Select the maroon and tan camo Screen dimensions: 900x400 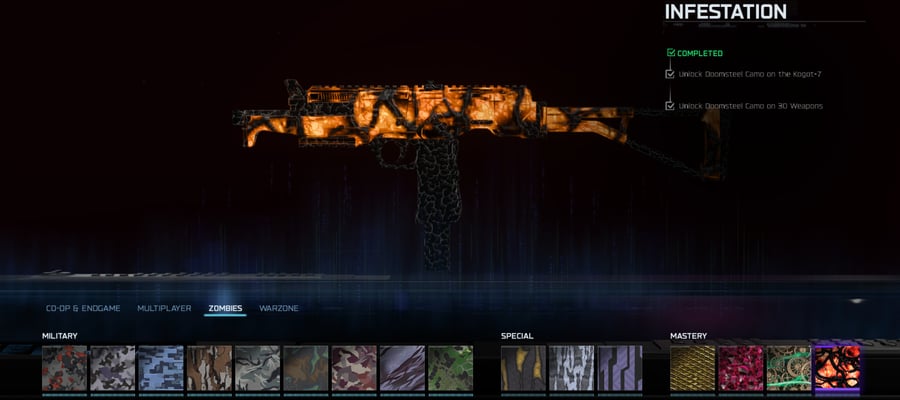point(354,368)
